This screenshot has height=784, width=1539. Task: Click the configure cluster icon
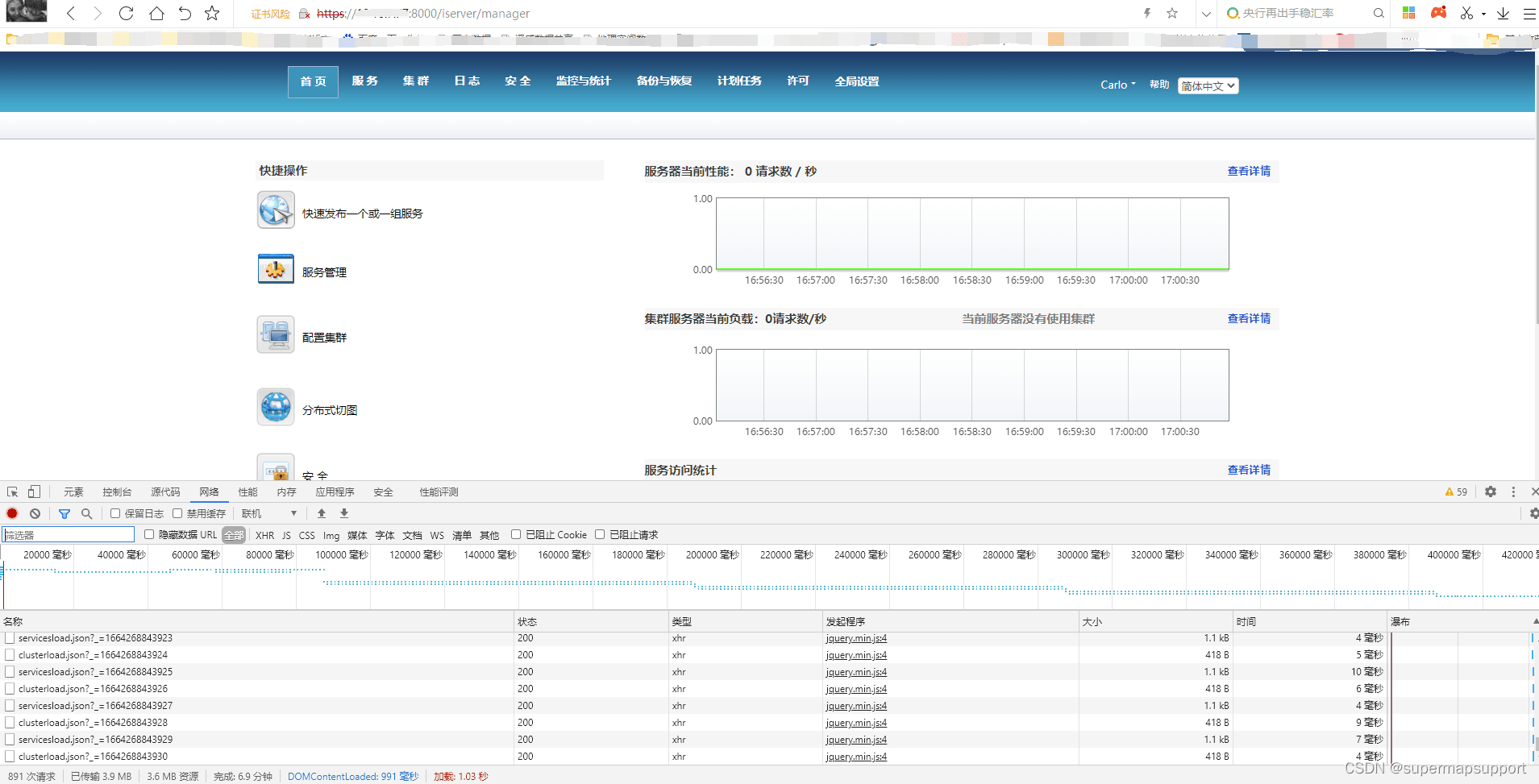coord(276,334)
